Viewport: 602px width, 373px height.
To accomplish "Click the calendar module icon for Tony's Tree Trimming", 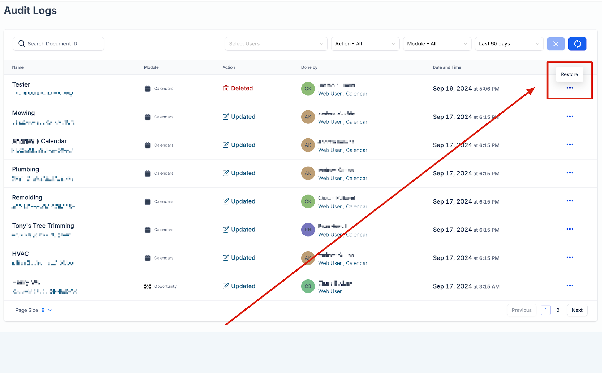I will (x=147, y=230).
